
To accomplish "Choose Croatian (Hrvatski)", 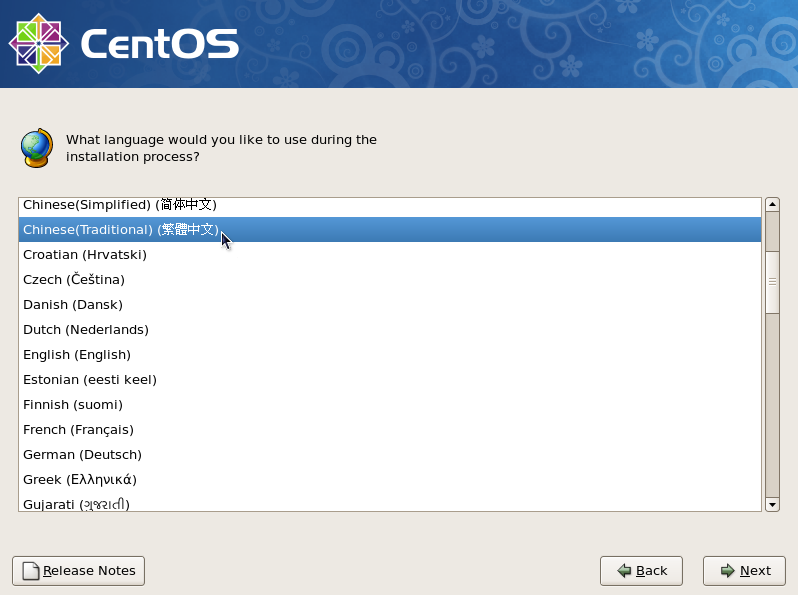I will coord(390,254).
